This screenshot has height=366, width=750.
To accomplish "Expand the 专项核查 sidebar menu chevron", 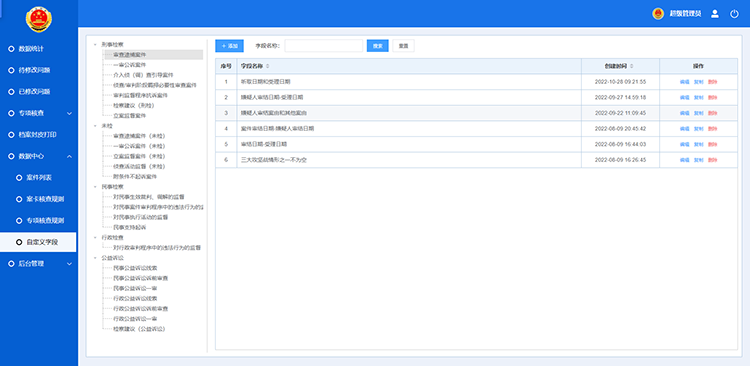I will 69,113.
